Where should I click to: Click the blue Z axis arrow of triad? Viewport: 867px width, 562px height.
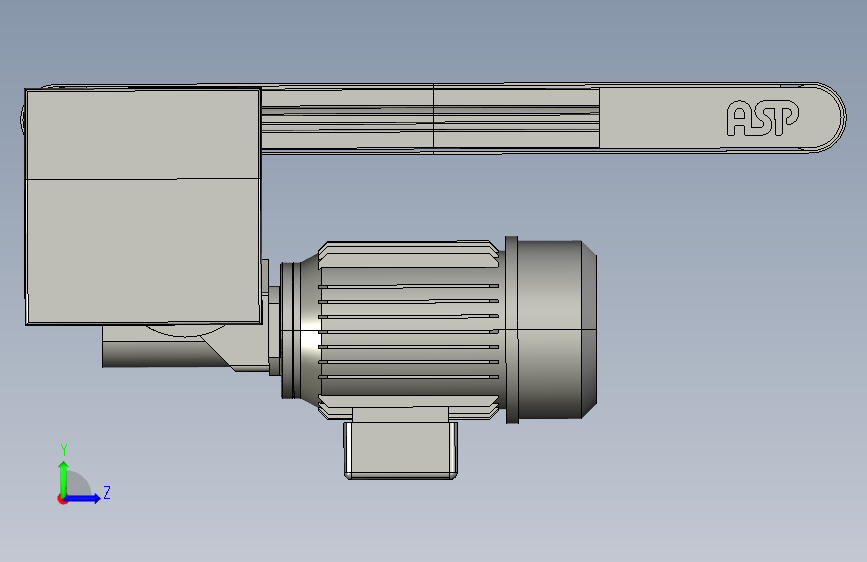pyautogui.click(x=83, y=498)
